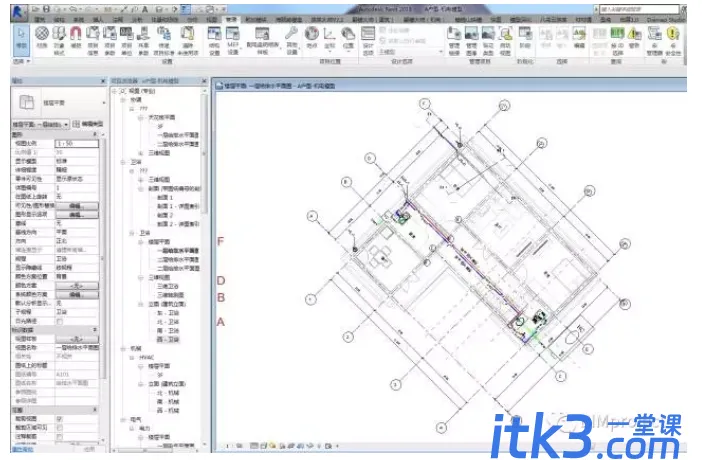
Task: Open Project Units (项目单位)
Action: coord(127,39)
